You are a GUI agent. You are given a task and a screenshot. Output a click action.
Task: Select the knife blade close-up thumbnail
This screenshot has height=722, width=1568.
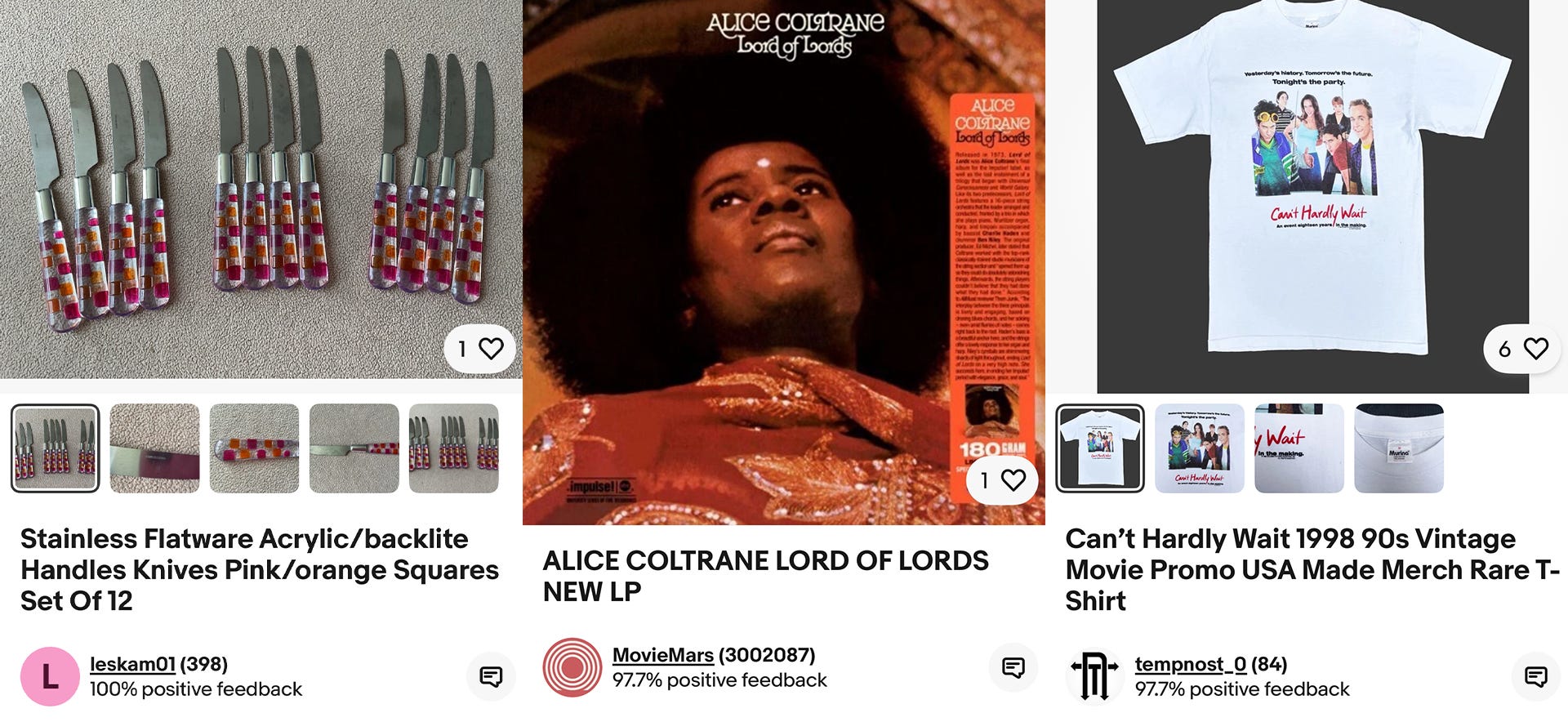pos(155,448)
